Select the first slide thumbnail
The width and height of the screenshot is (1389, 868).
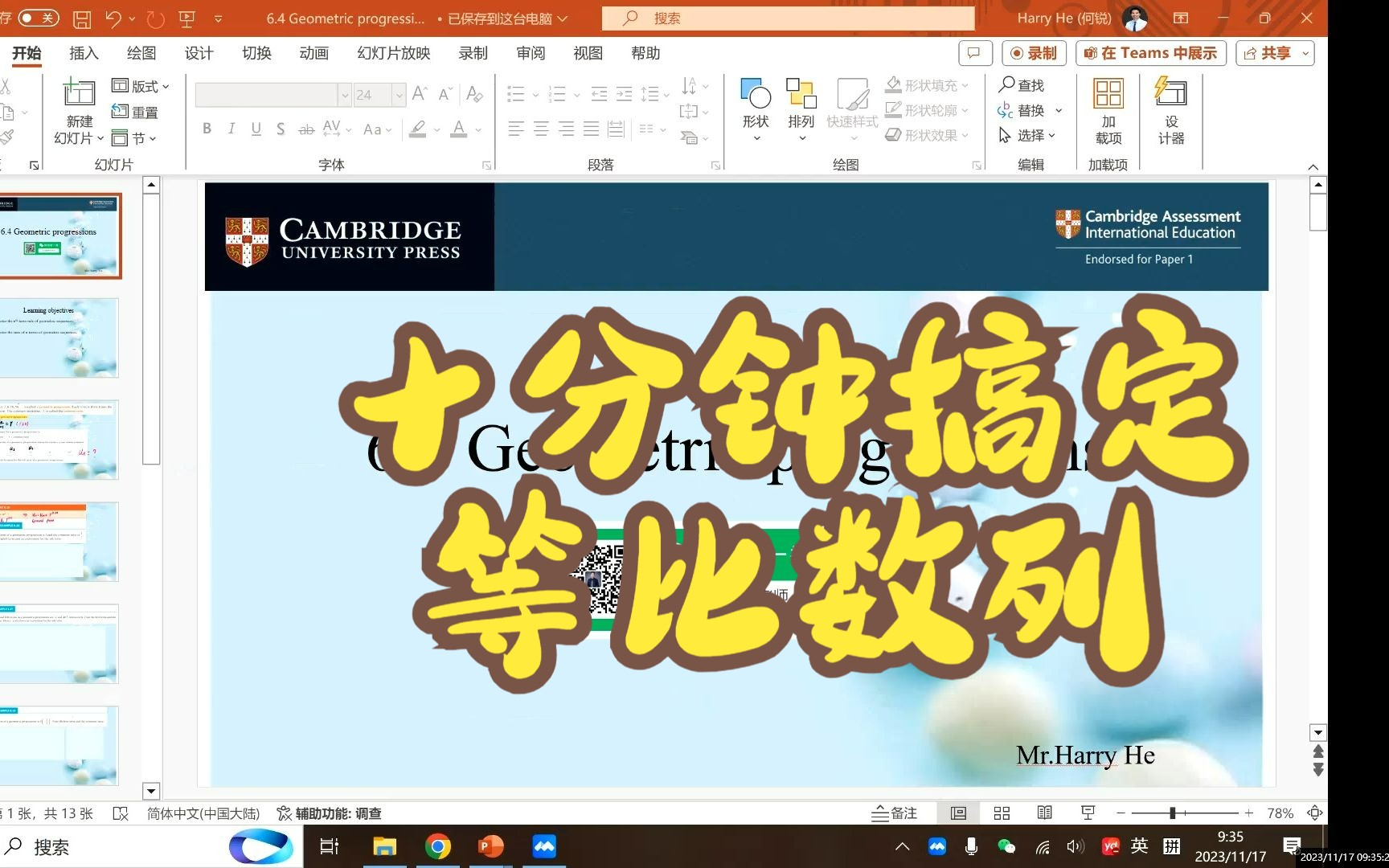click(x=60, y=235)
